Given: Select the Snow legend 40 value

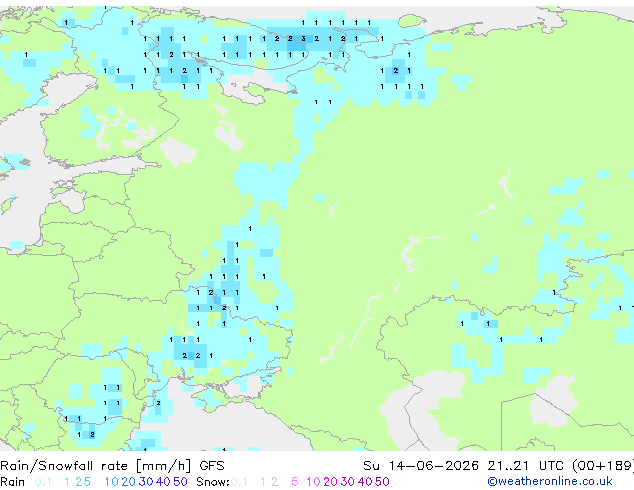Looking at the screenshot, I should pos(365,482).
